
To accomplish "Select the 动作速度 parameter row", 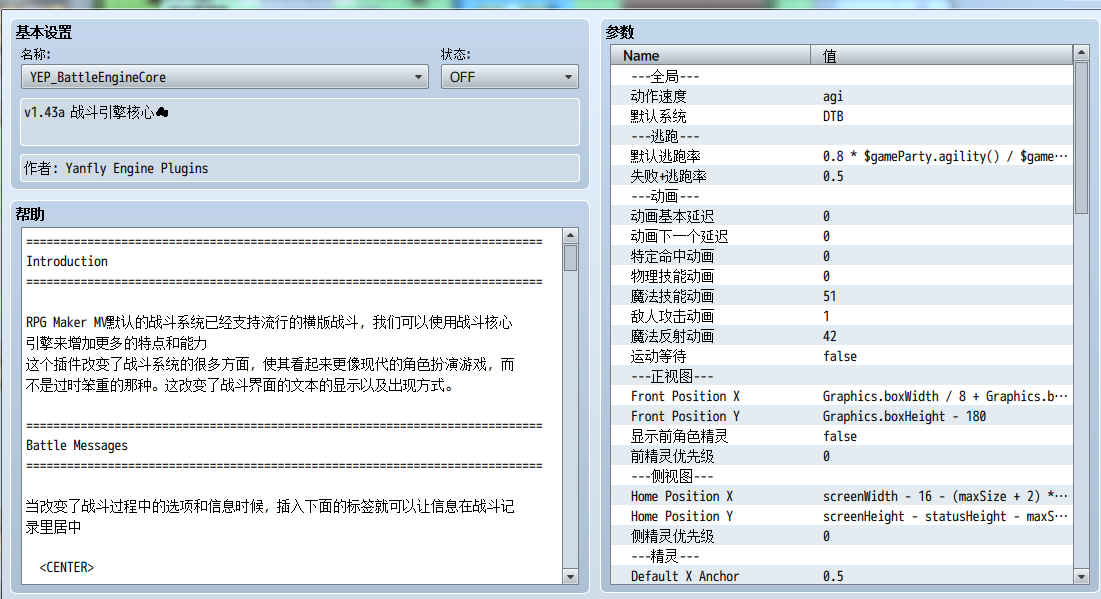I will 842,96.
